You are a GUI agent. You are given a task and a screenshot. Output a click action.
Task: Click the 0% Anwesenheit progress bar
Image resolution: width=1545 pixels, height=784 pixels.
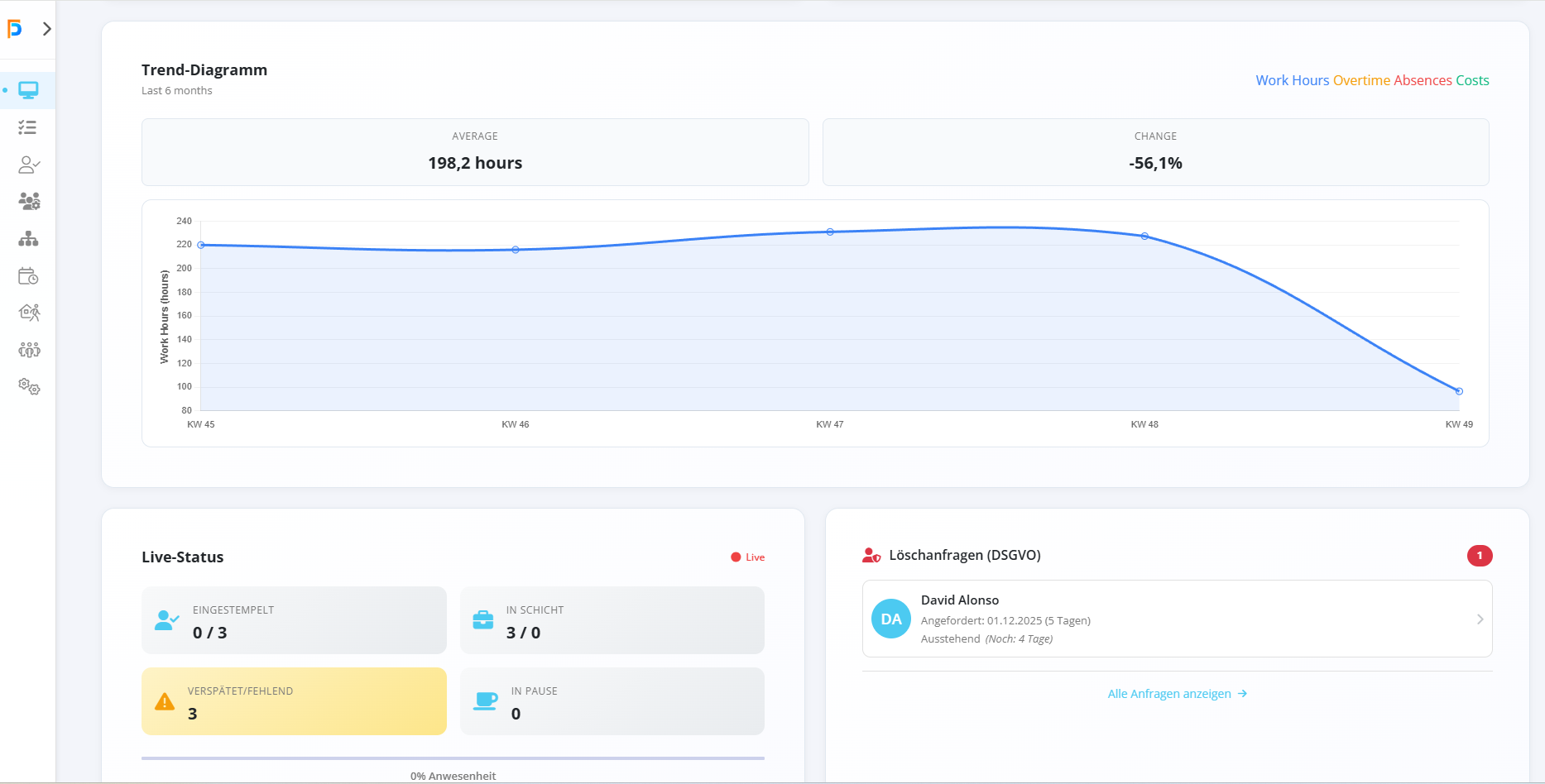pos(452,758)
